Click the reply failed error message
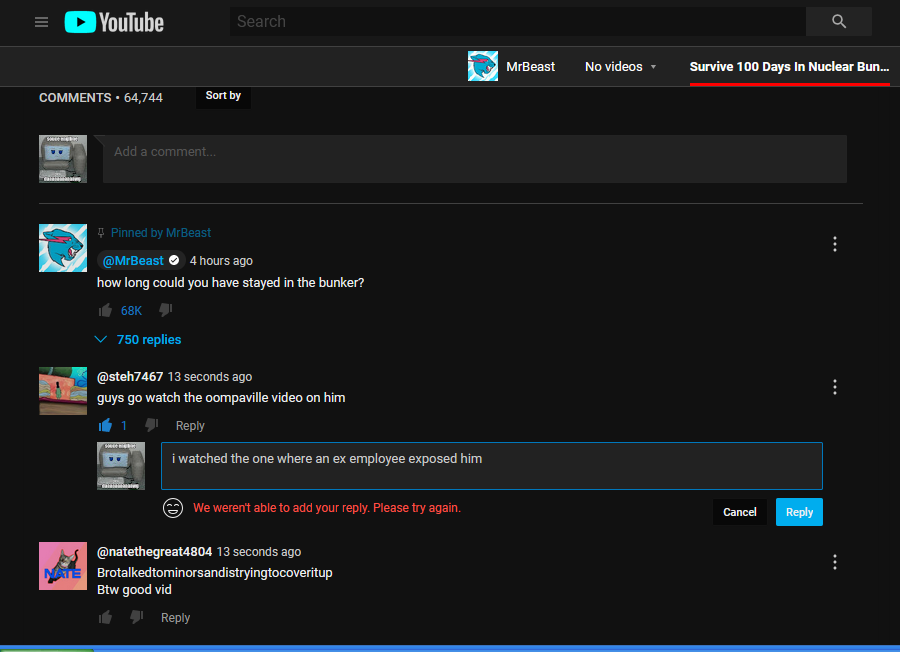This screenshot has height=652, width=900. click(x=327, y=508)
